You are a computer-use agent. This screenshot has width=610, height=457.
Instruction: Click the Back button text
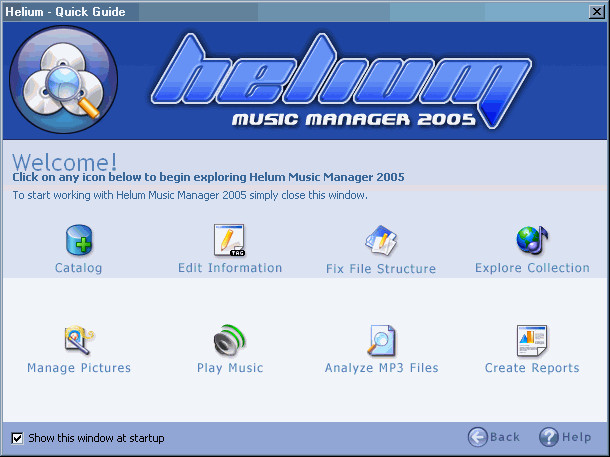click(505, 437)
